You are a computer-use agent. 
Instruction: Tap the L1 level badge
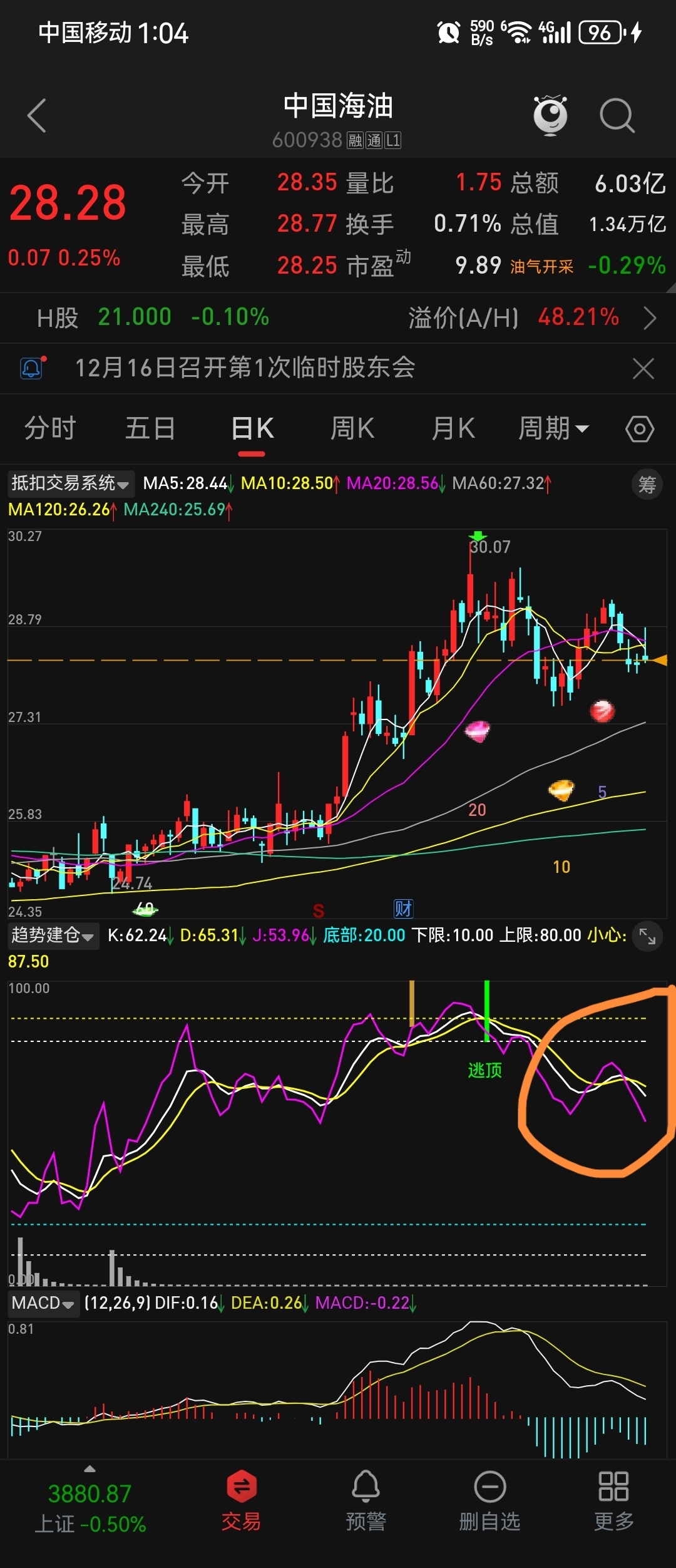pos(393,140)
